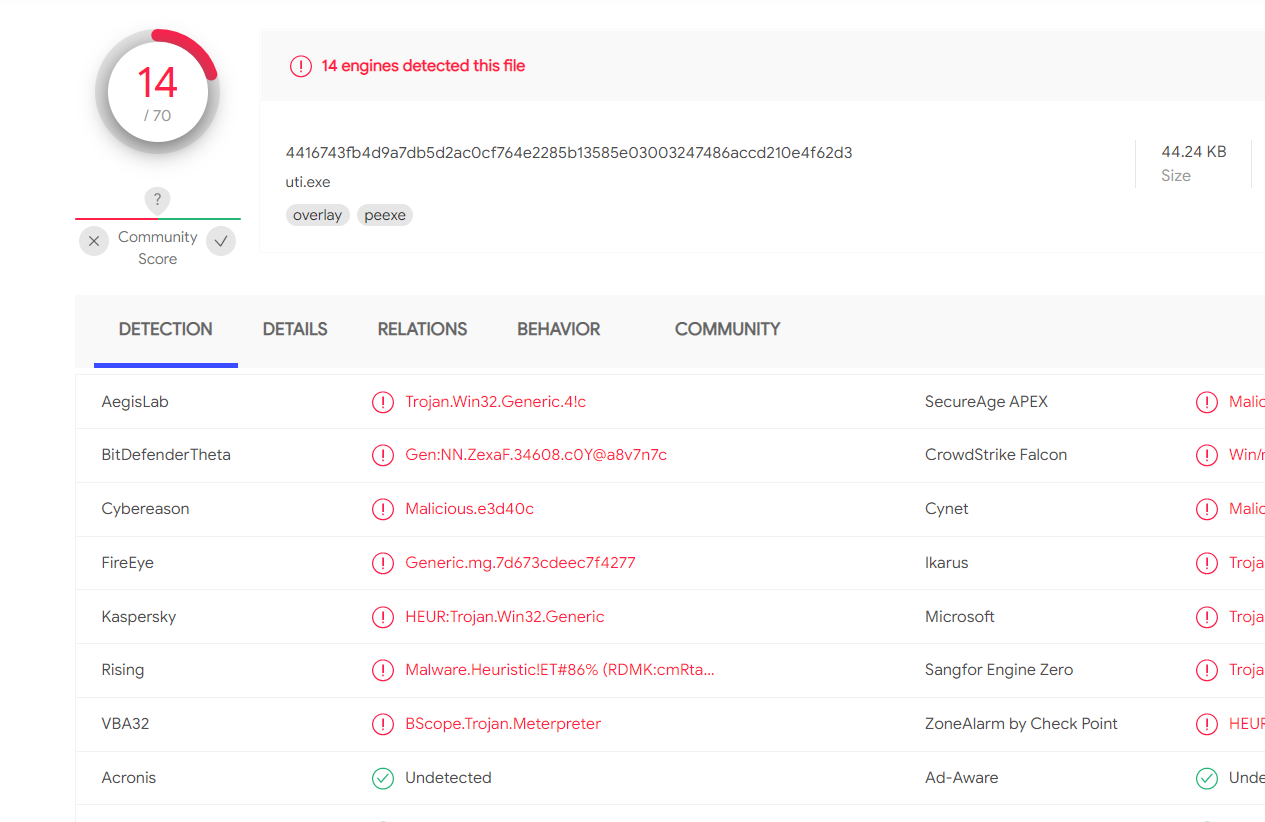
Task: Click the file name uti.exe
Action: (308, 182)
